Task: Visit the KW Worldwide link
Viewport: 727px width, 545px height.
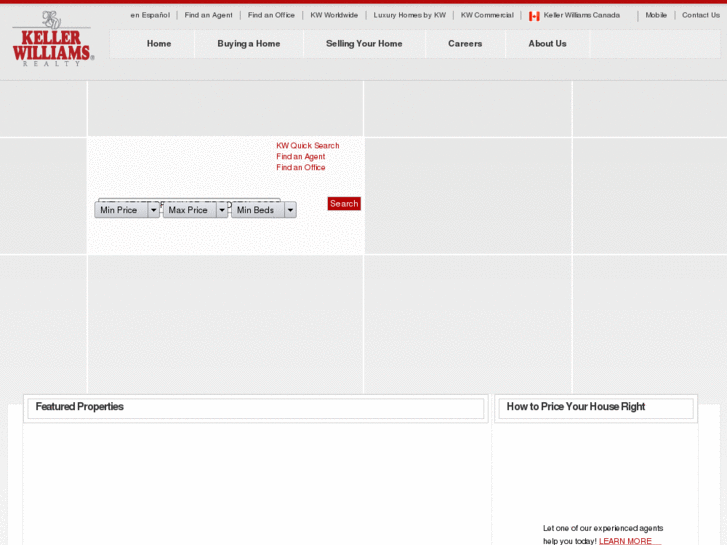Action: tap(334, 15)
